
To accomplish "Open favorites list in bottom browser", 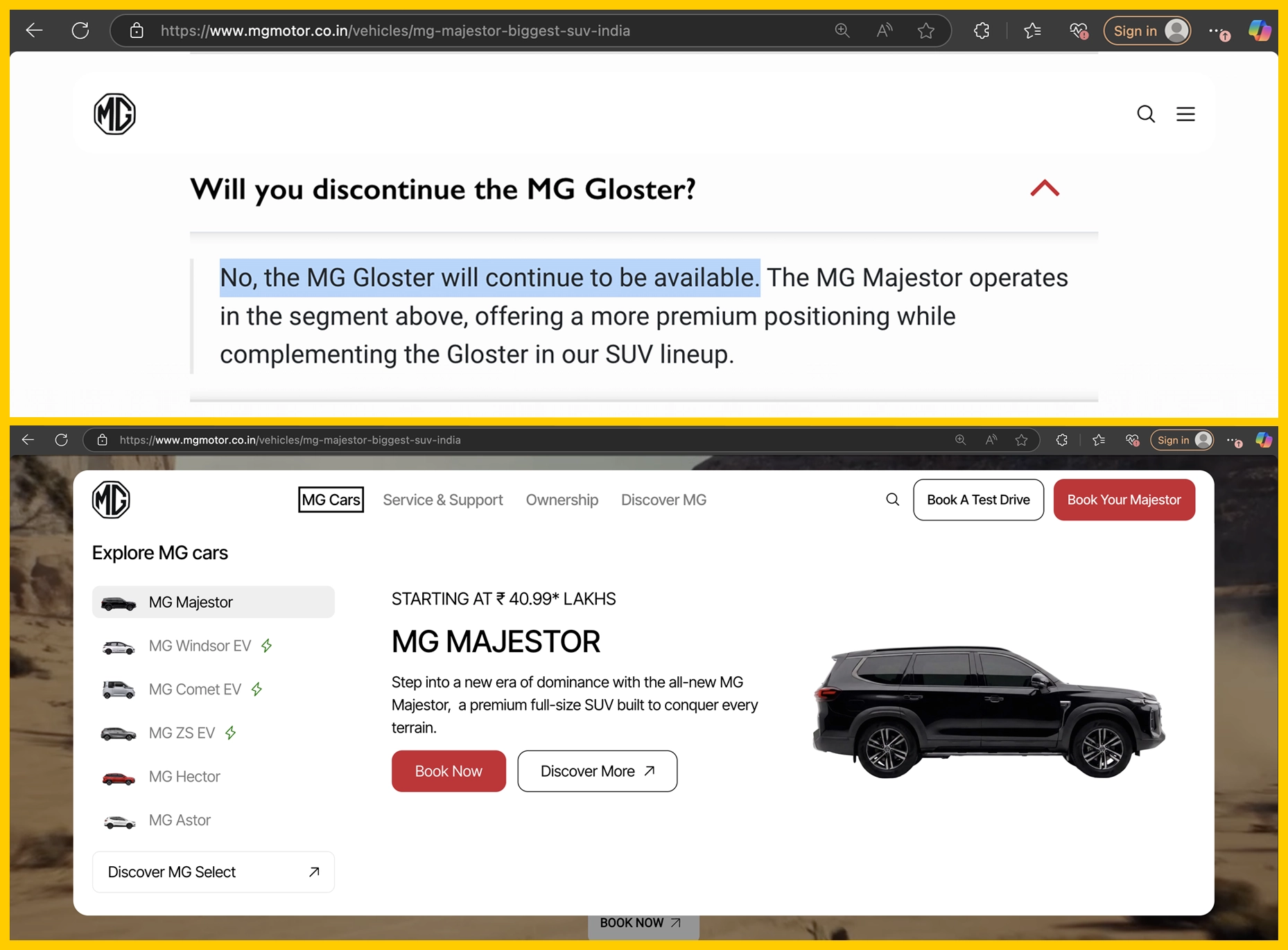I will (x=1098, y=440).
